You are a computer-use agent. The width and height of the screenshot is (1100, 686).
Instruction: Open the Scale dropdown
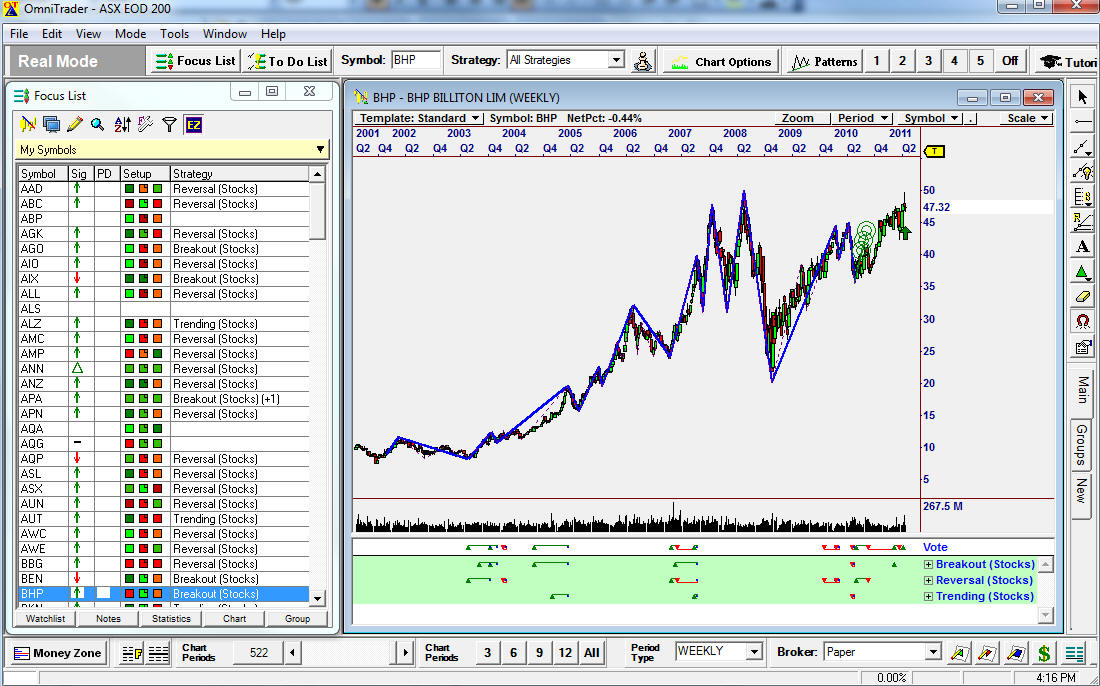pyautogui.click(x=1027, y=118)
